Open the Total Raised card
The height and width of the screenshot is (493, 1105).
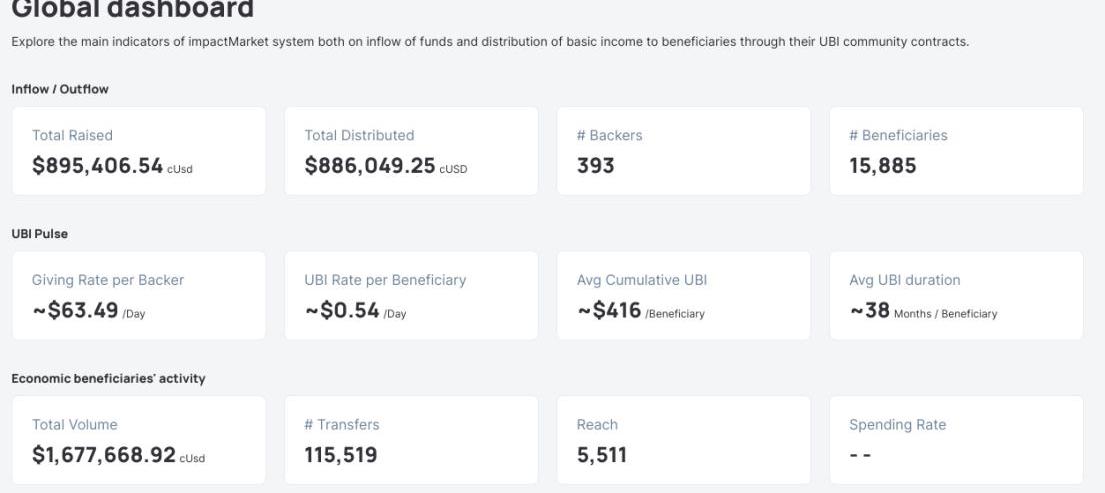(139, 151)
